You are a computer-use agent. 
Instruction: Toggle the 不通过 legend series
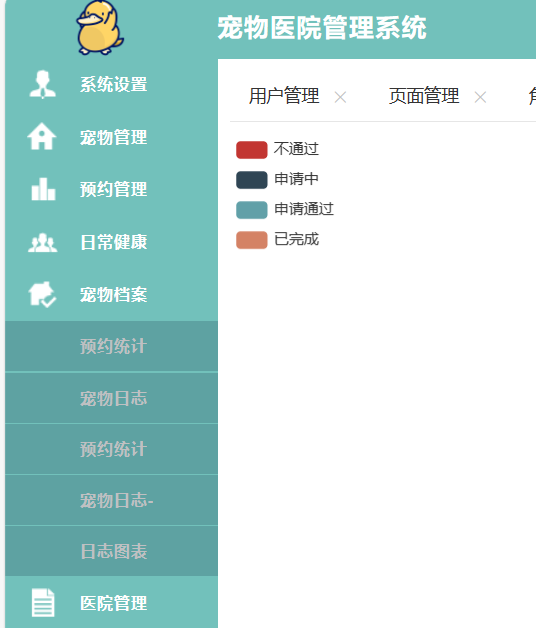pos(277,149)
